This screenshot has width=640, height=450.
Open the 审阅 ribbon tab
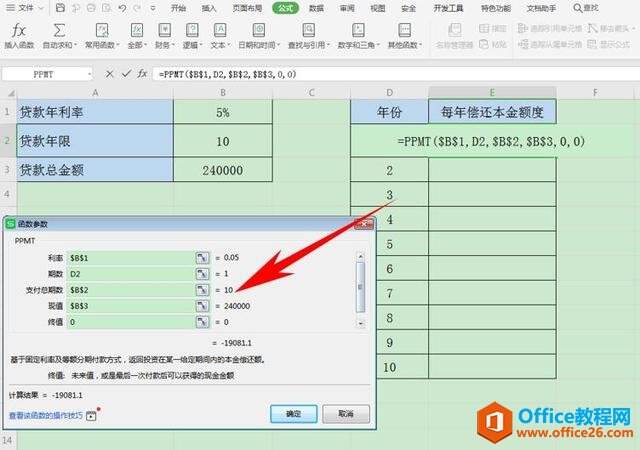(347, 8)
